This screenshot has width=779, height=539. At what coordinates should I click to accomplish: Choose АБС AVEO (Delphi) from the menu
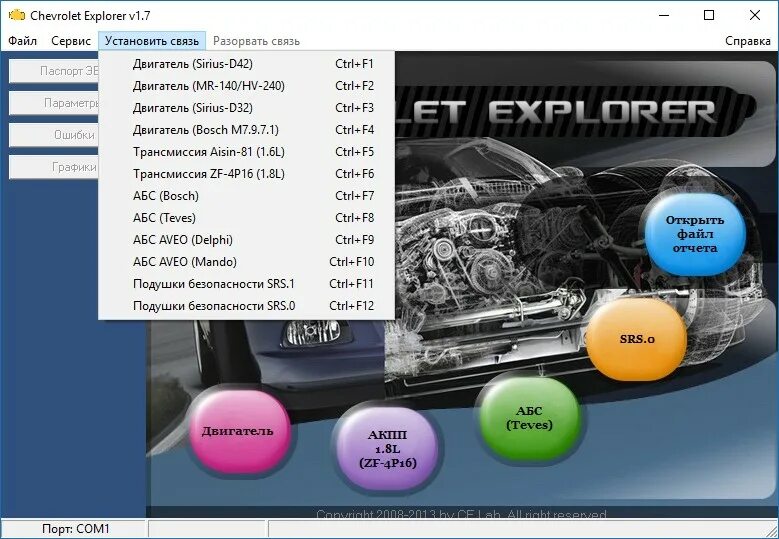[246, 239]
